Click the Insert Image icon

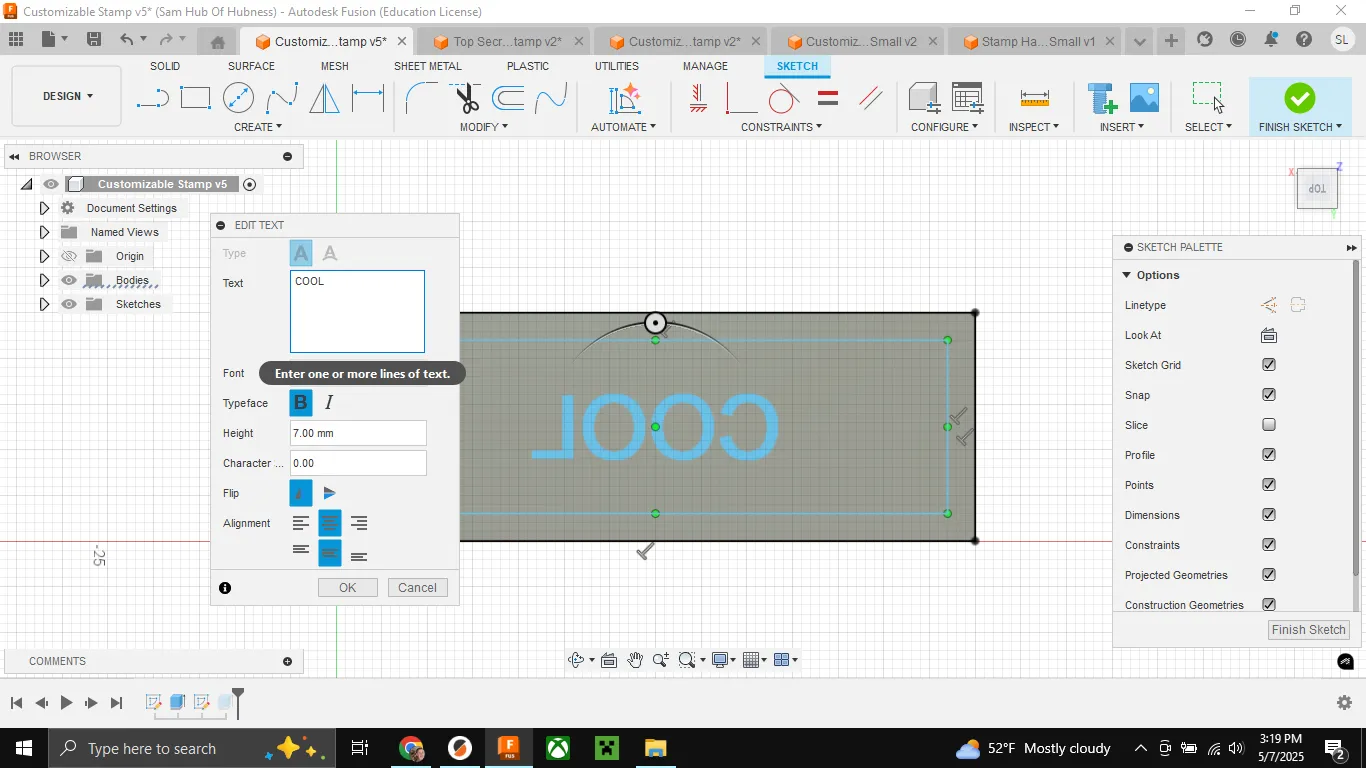click(1144, 98)
